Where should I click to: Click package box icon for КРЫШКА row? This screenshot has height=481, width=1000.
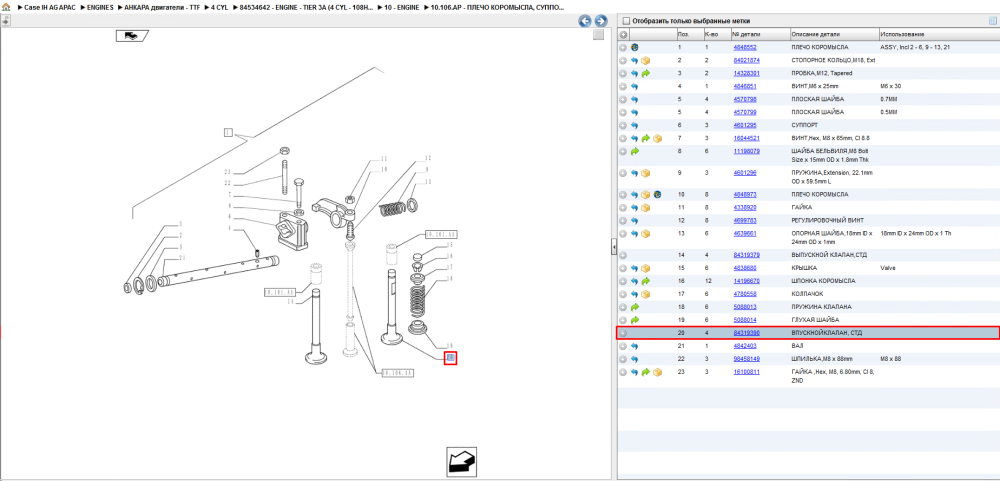[x=645, y=268]
